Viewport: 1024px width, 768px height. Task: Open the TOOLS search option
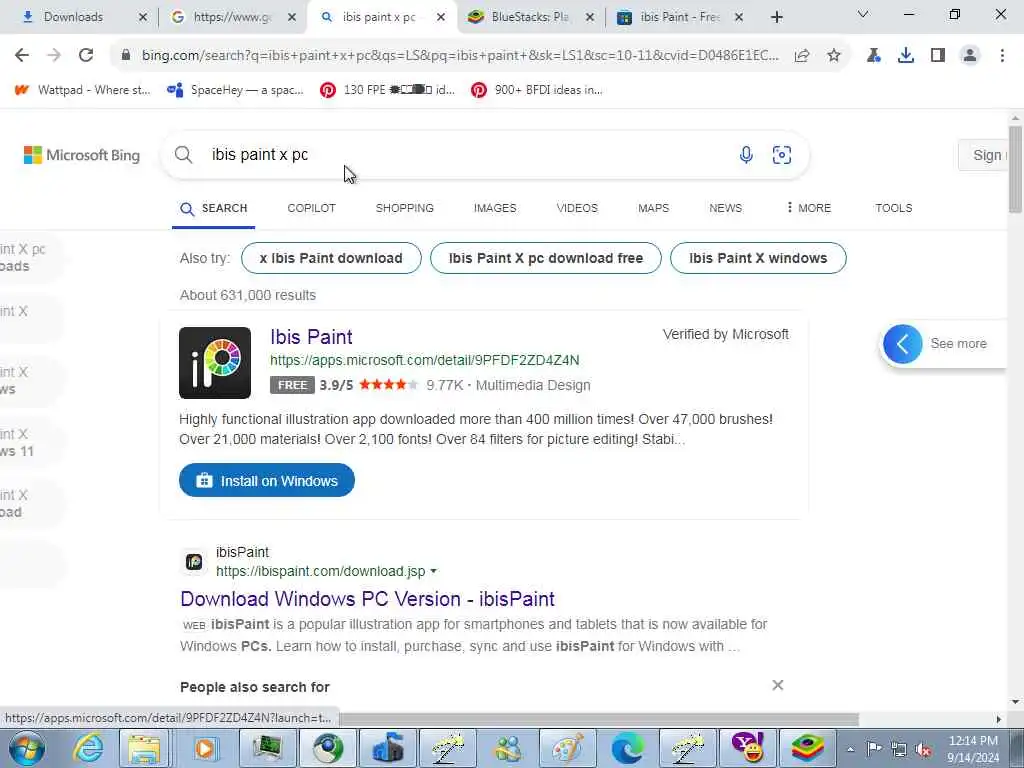tap(893, 208)
